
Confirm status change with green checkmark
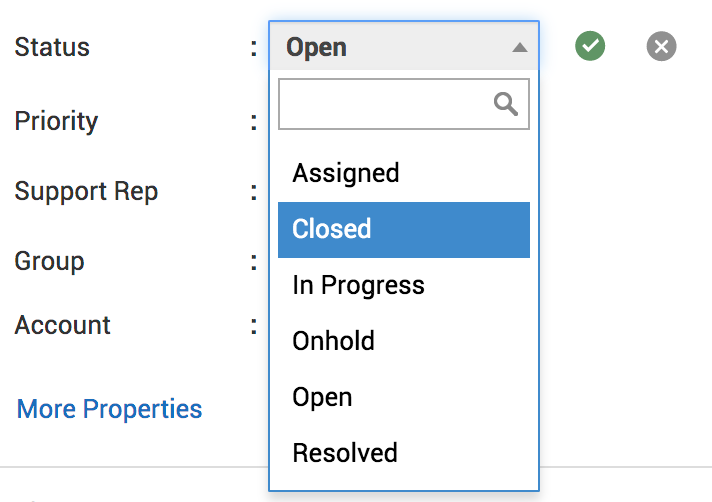coord(590,46)
